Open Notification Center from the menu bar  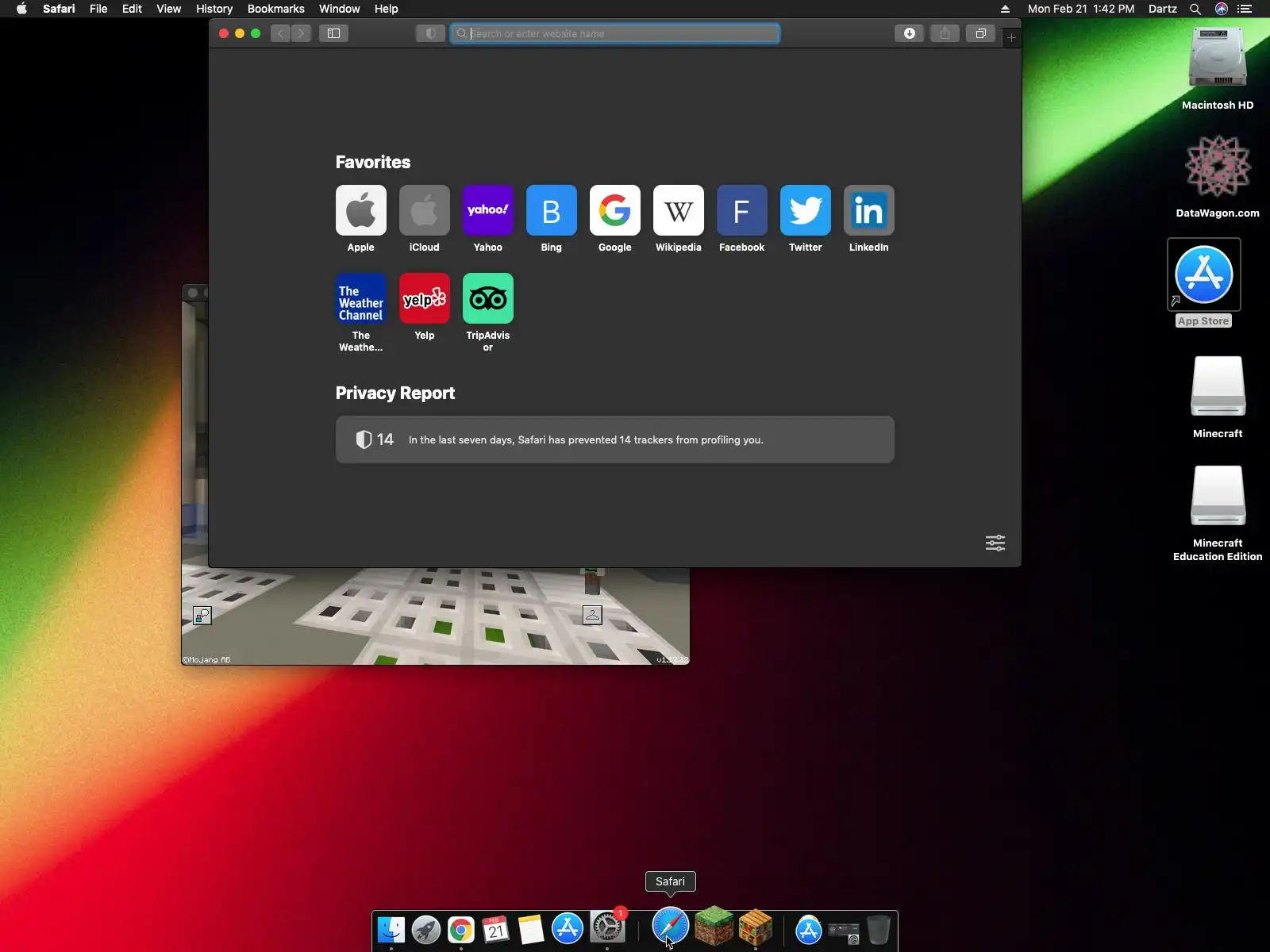click(1245, 9)
